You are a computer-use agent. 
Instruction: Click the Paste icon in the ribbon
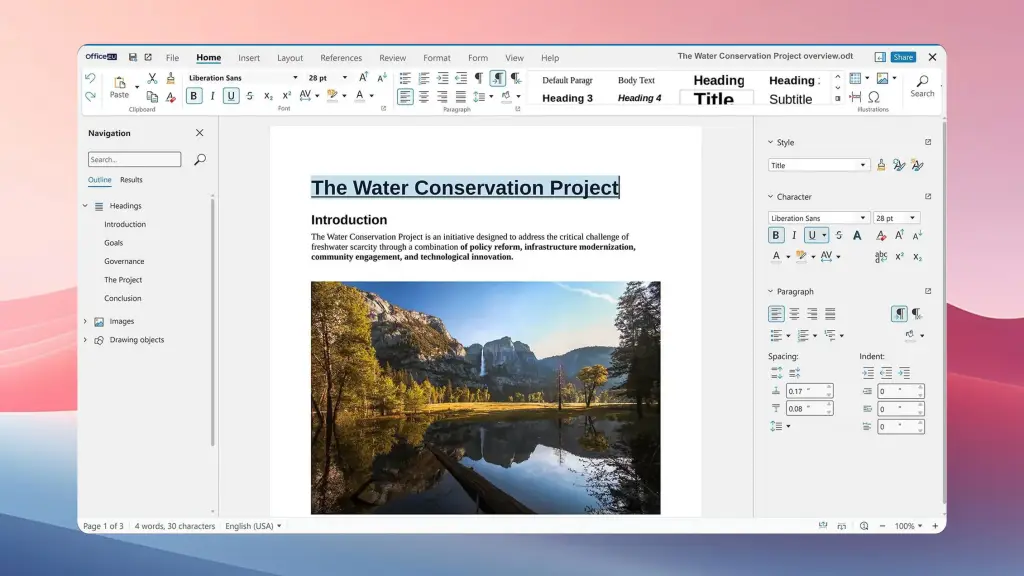pos(119,85)
